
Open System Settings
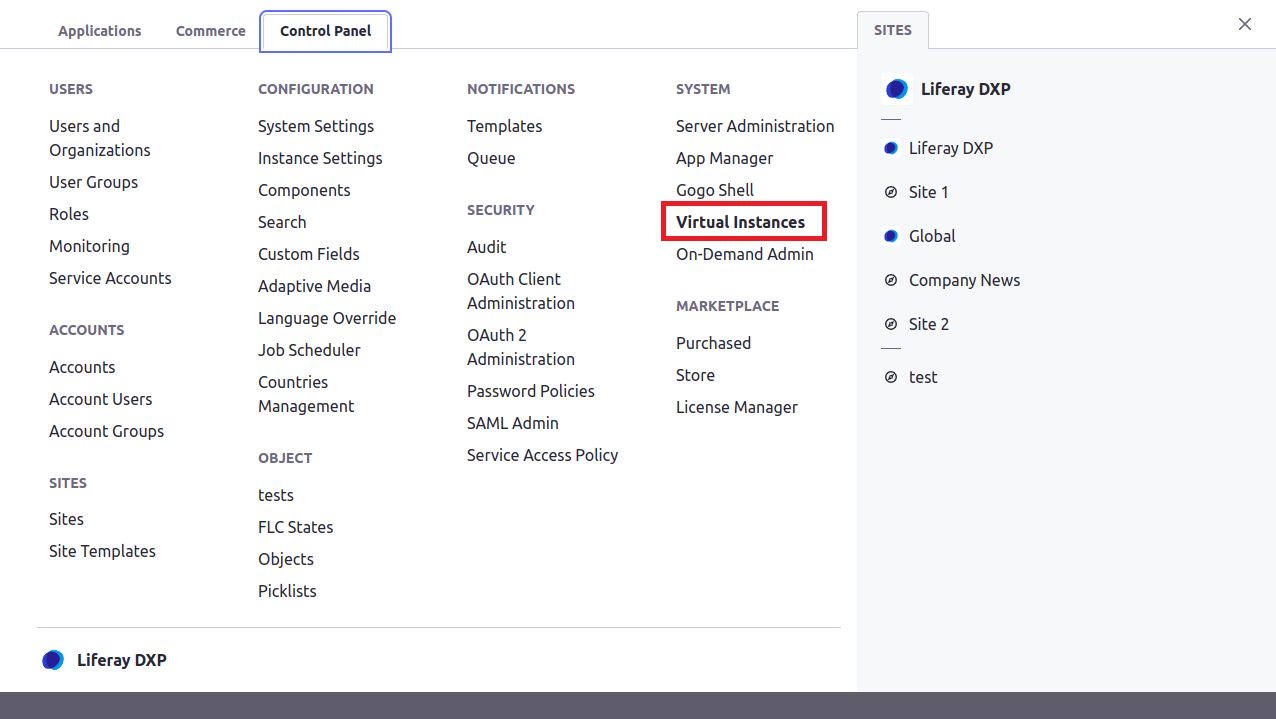[316, 126]
